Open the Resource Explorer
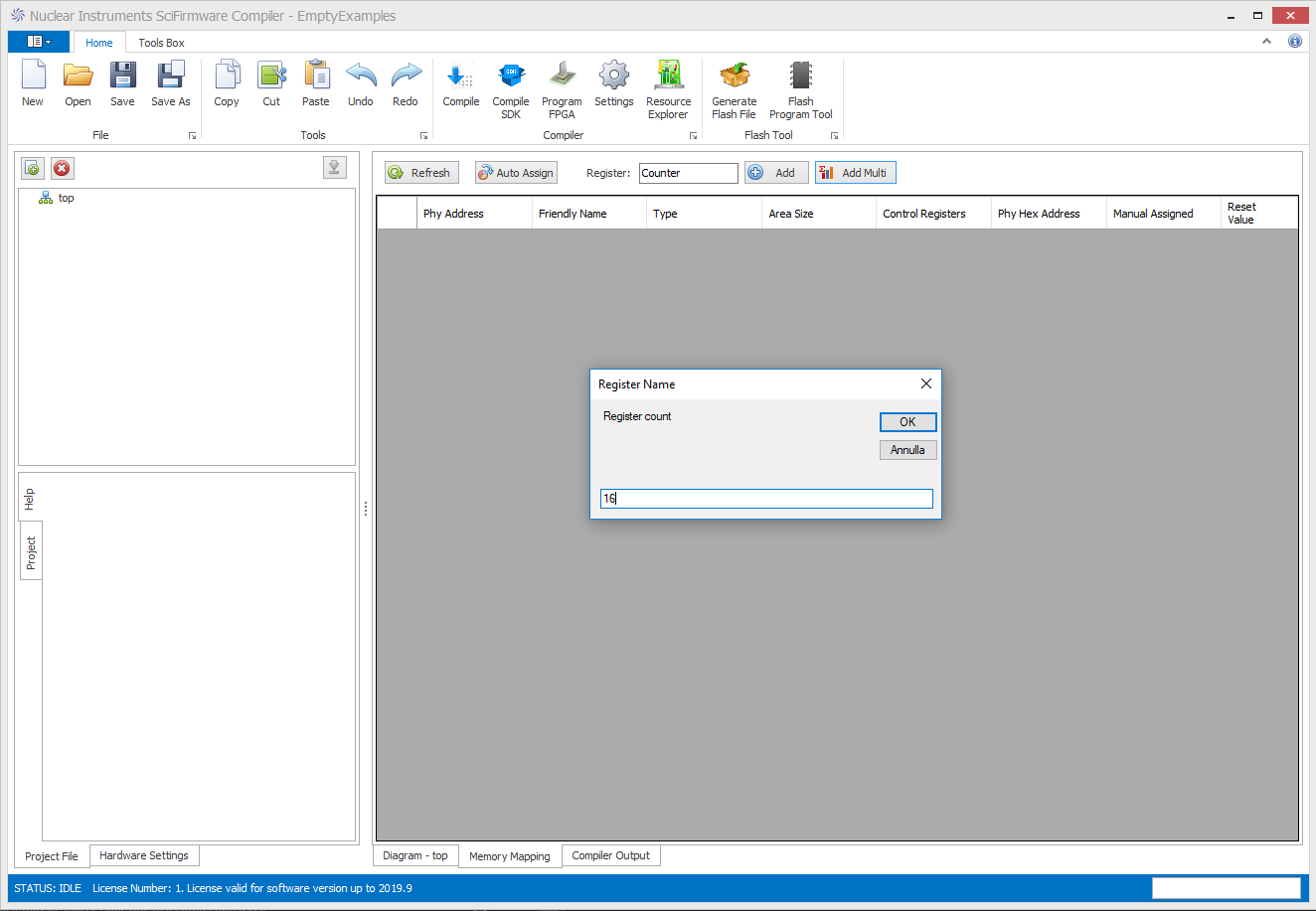The height and width of the screenshot is (911, 1316). click(x=669, y=89)
